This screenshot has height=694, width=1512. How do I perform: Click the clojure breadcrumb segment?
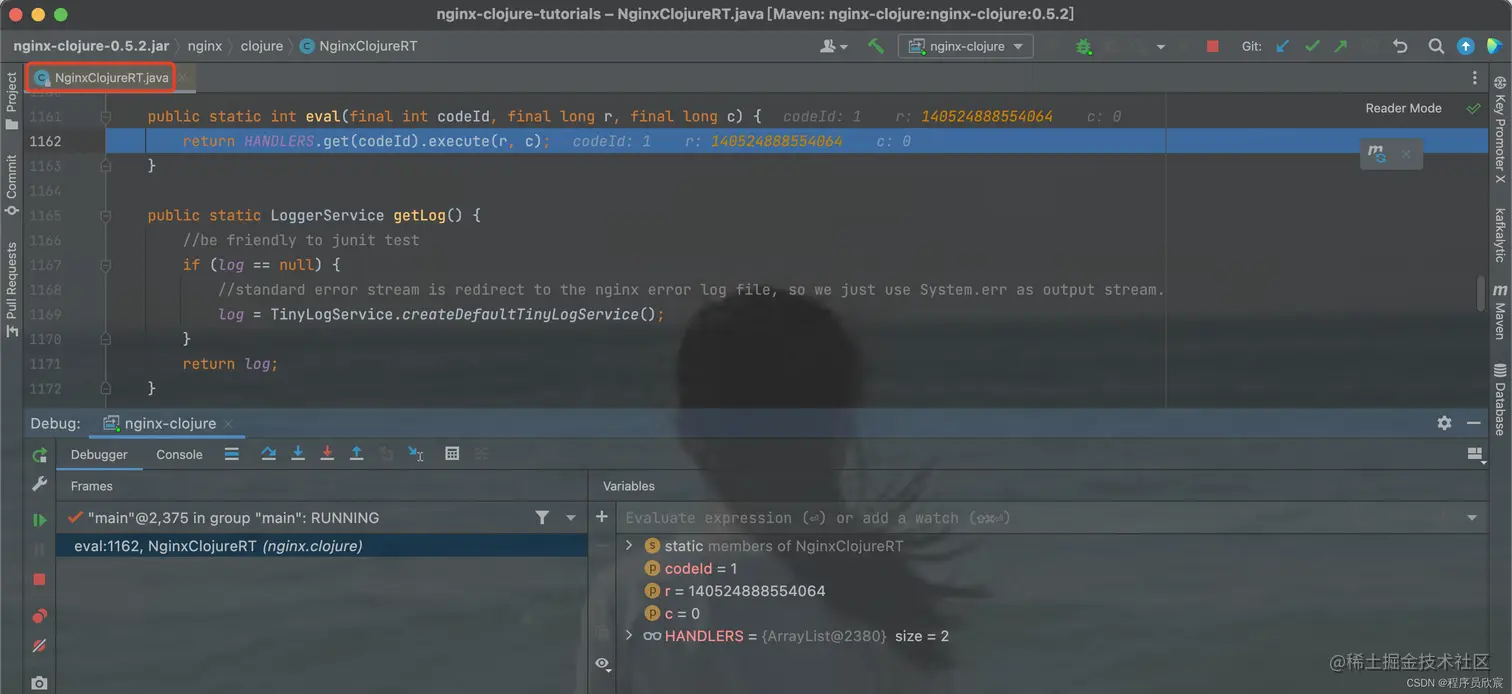(x=262, y=46)
